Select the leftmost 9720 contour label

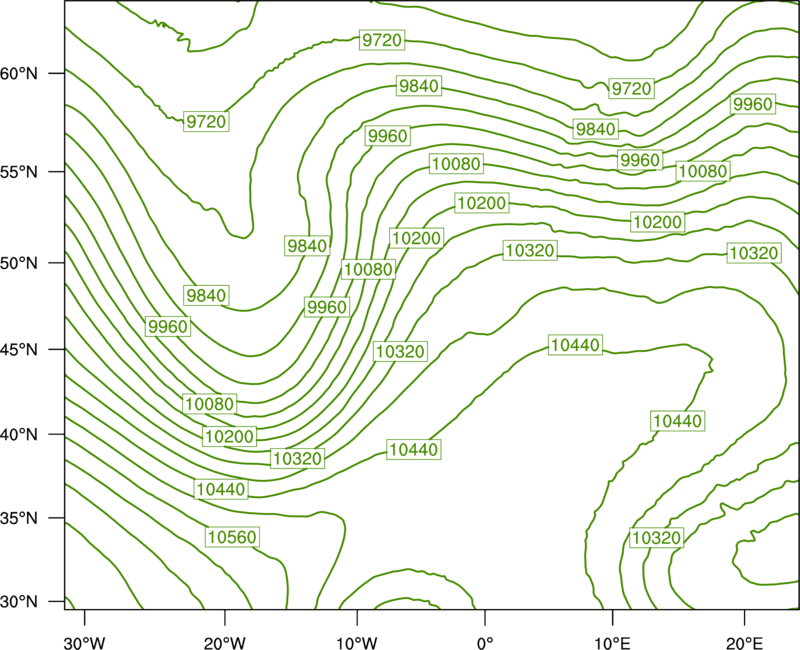pyautogui.click(x=206, y=121)
